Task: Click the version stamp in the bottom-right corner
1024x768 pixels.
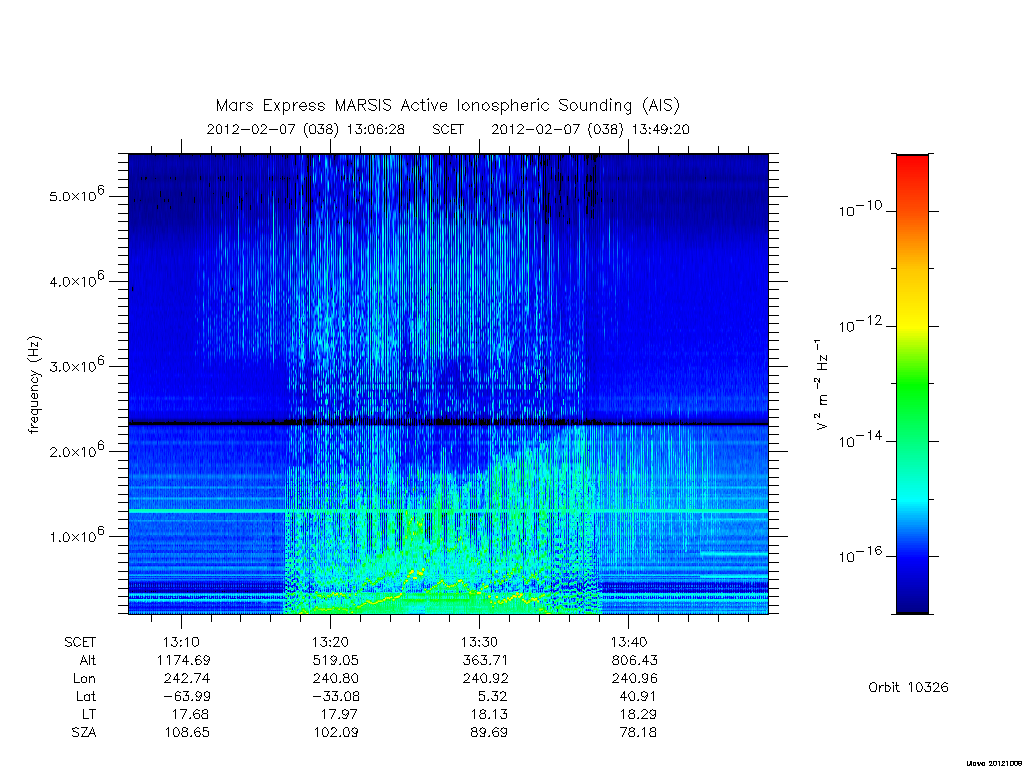Action: [994, 763]
